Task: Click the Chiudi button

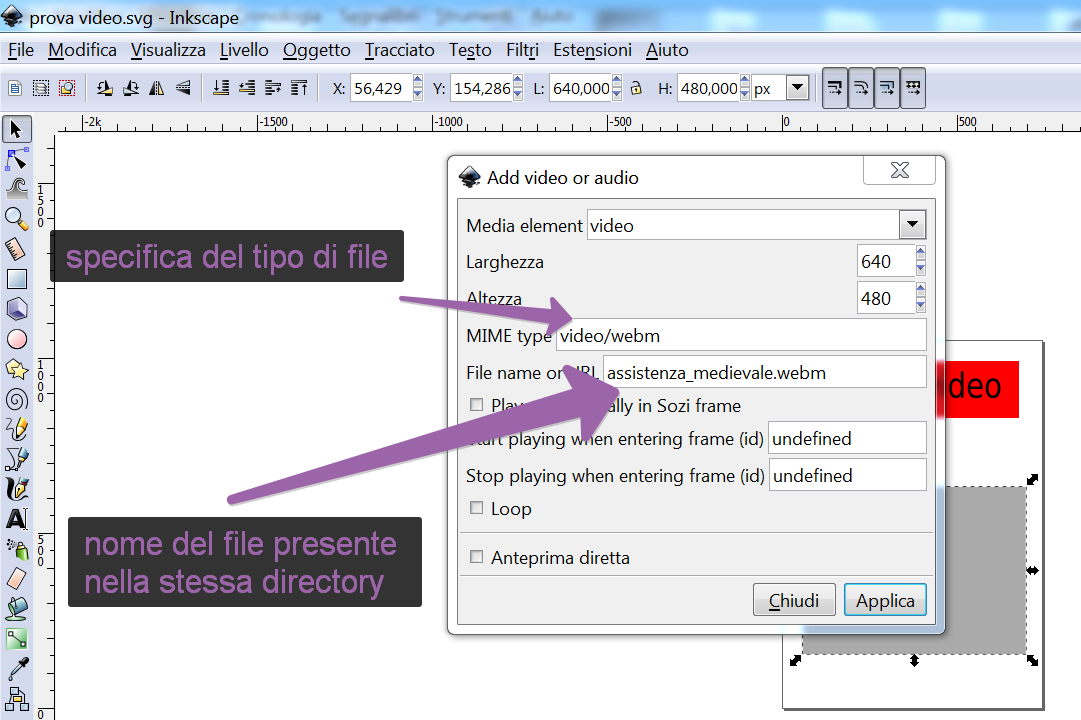Action: point(794,600)
